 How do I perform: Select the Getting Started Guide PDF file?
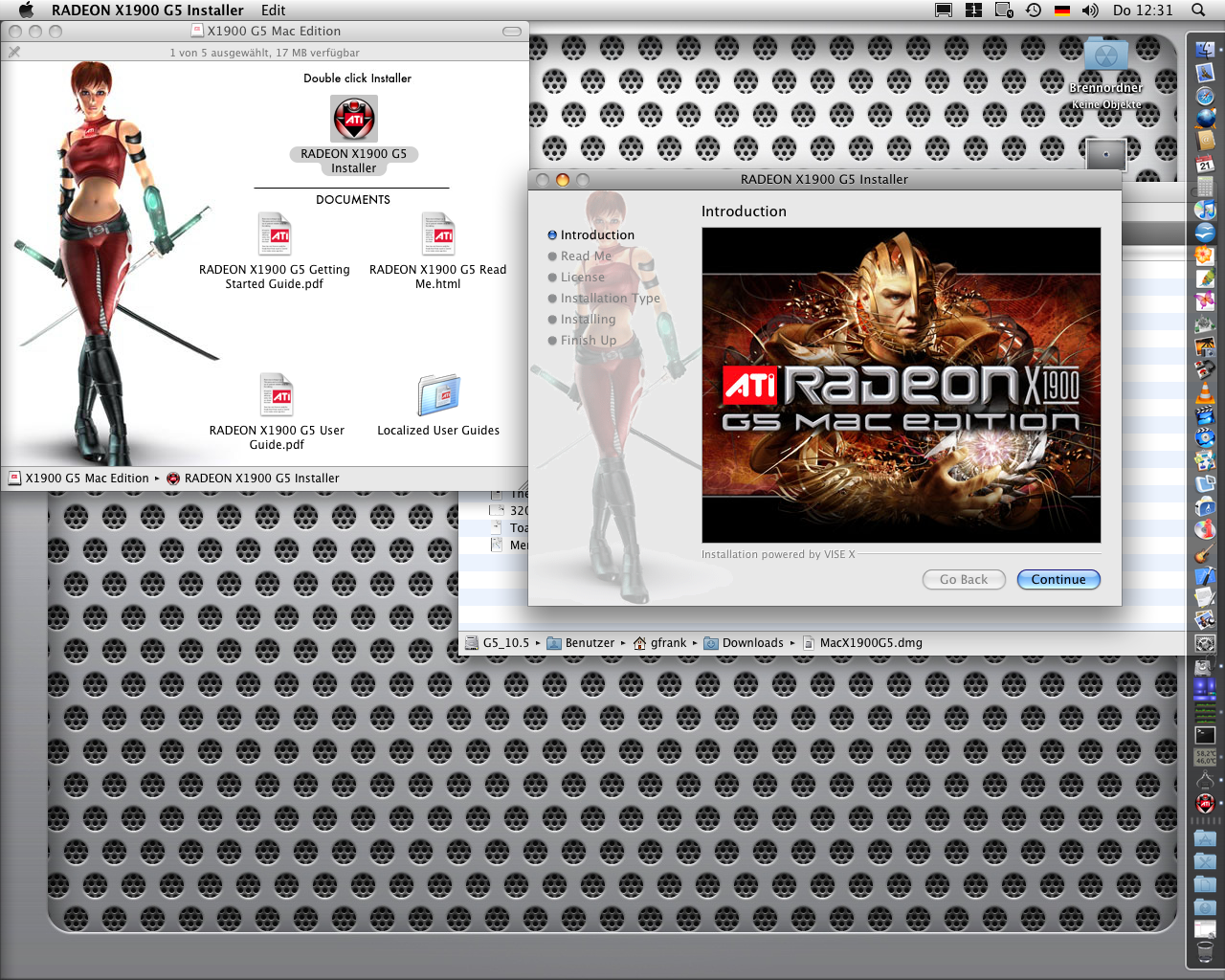point(275,235)
